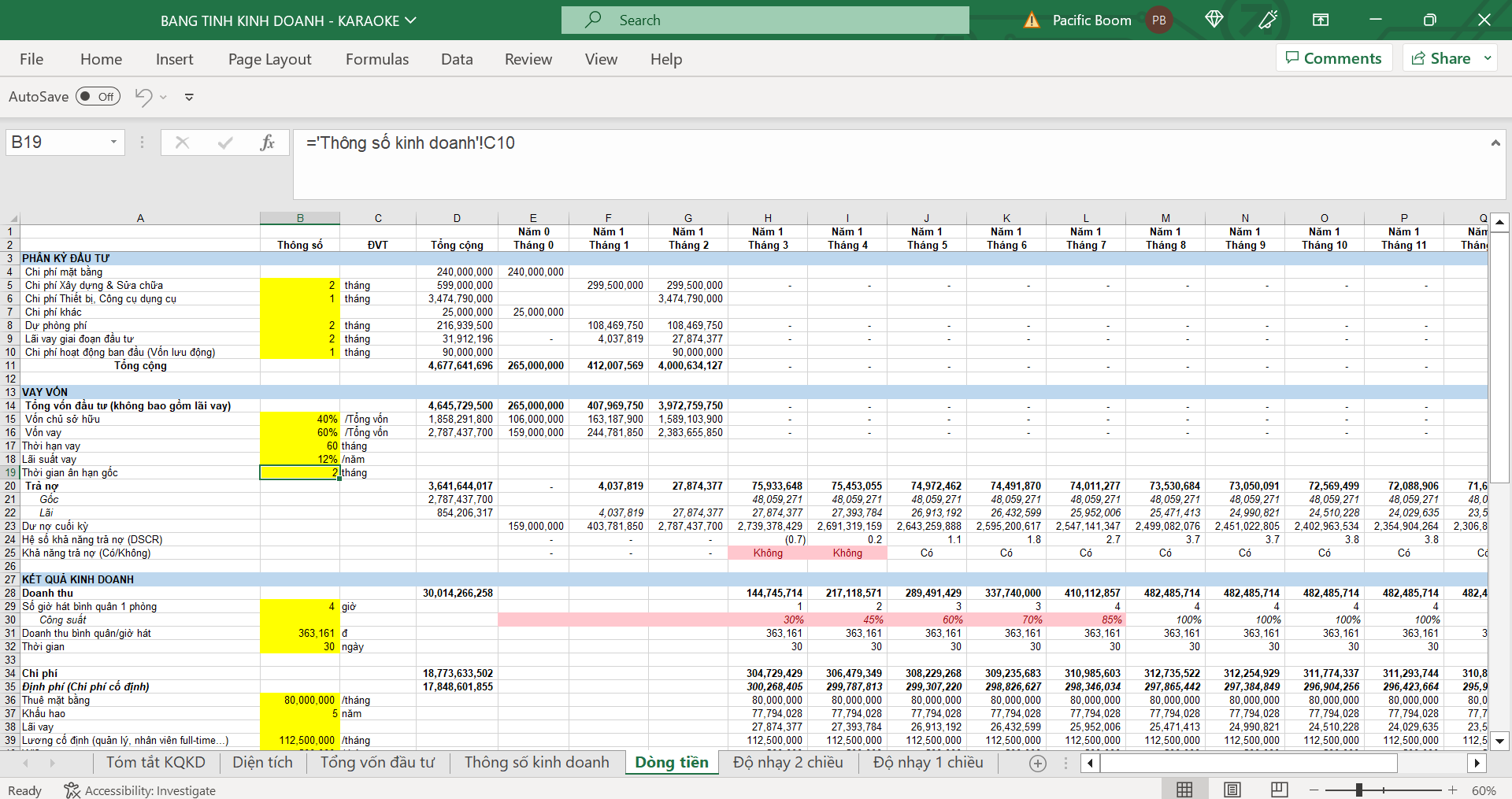
Task: Click the Normal view grid icon
Action: pos(1184,790)
